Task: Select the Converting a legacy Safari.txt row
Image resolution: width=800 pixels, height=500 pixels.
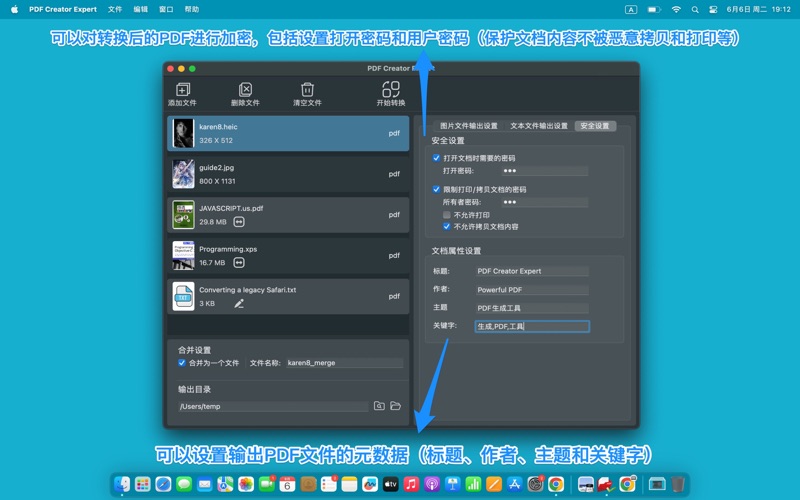Action: pos(288,296)
